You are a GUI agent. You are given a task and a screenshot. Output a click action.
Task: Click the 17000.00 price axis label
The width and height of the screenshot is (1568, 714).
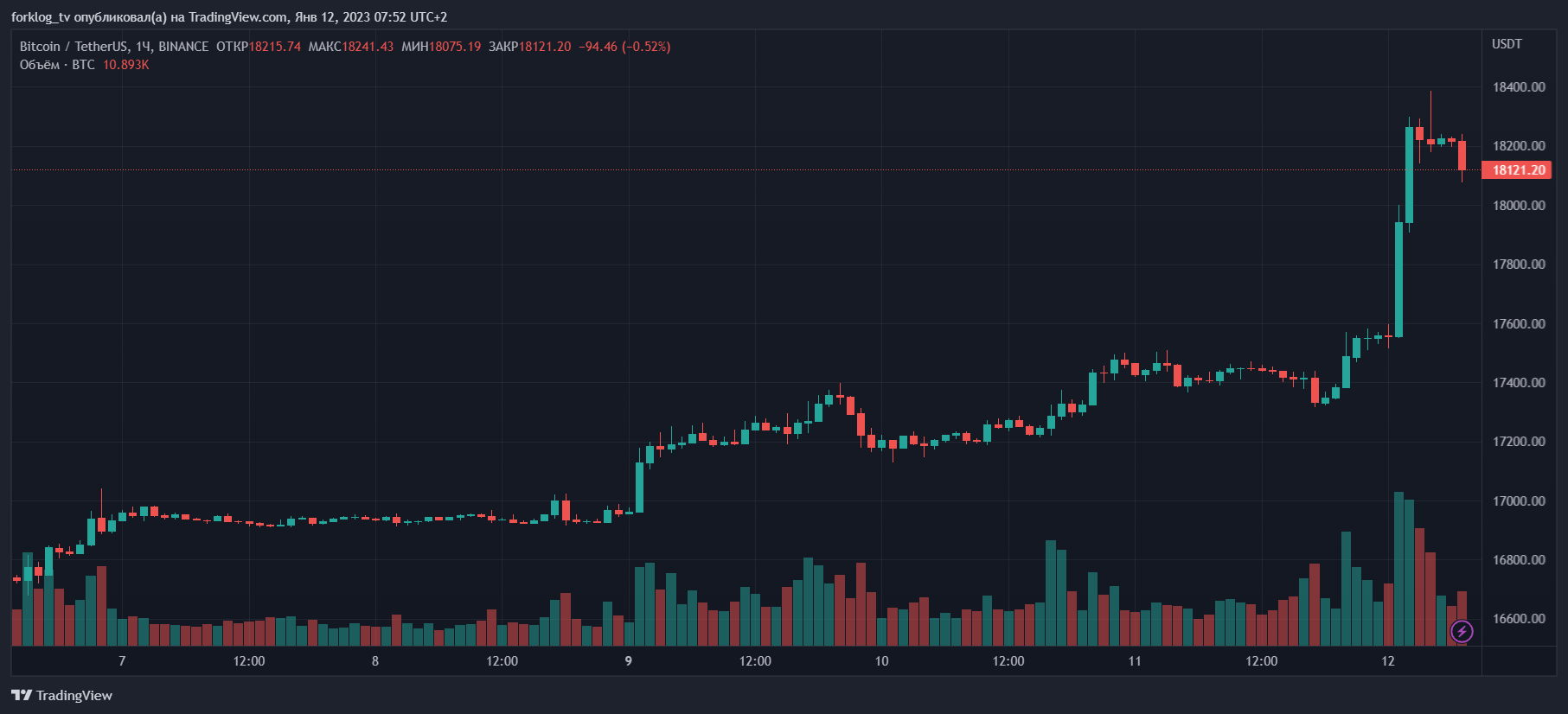pyautogui.click(x=1519, y=501)
